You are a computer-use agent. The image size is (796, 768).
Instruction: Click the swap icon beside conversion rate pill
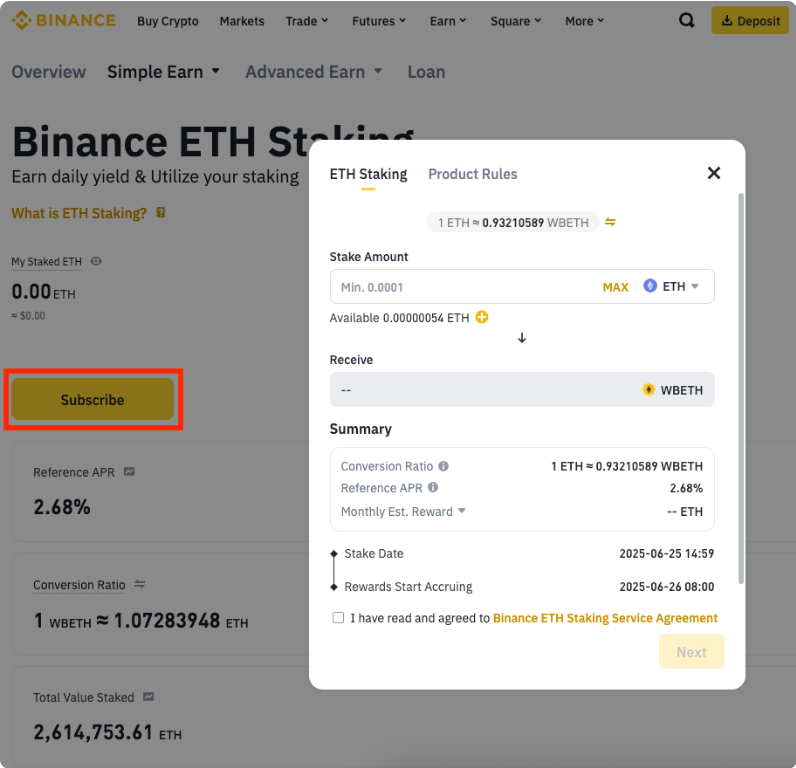(x=610, y=222)
